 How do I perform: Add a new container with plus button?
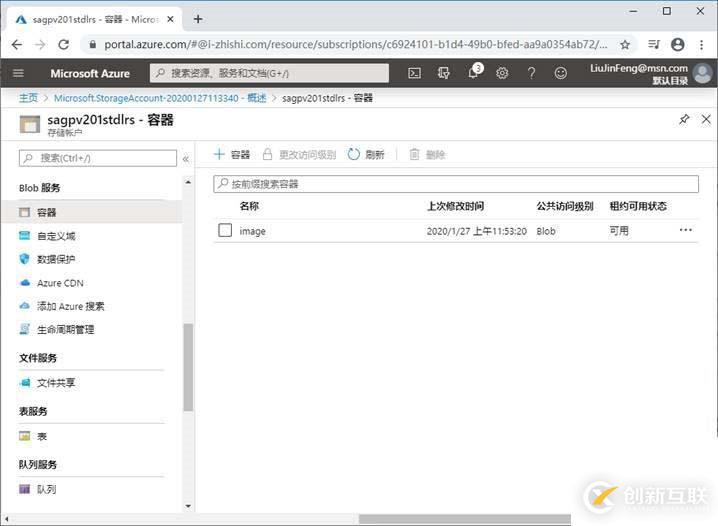coord(232,154)
